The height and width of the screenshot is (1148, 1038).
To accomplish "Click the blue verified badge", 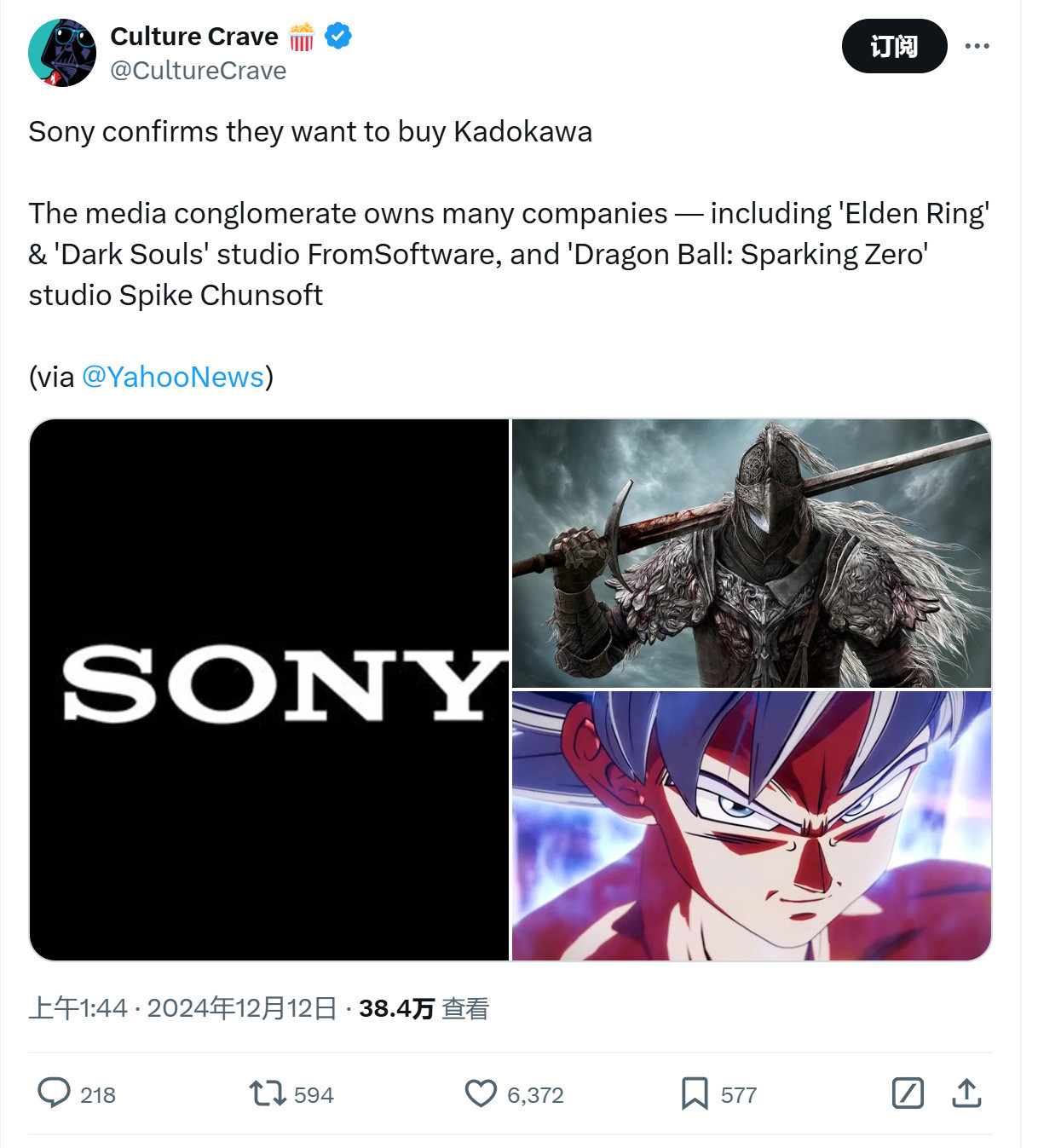I will pos(338,37).
